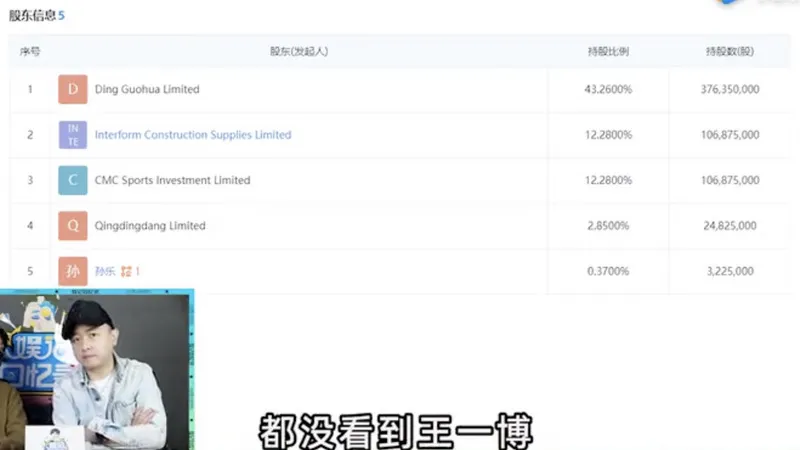
Task: Click the 12.2800% cell in CMC Sports row
Action: point(608,180)
